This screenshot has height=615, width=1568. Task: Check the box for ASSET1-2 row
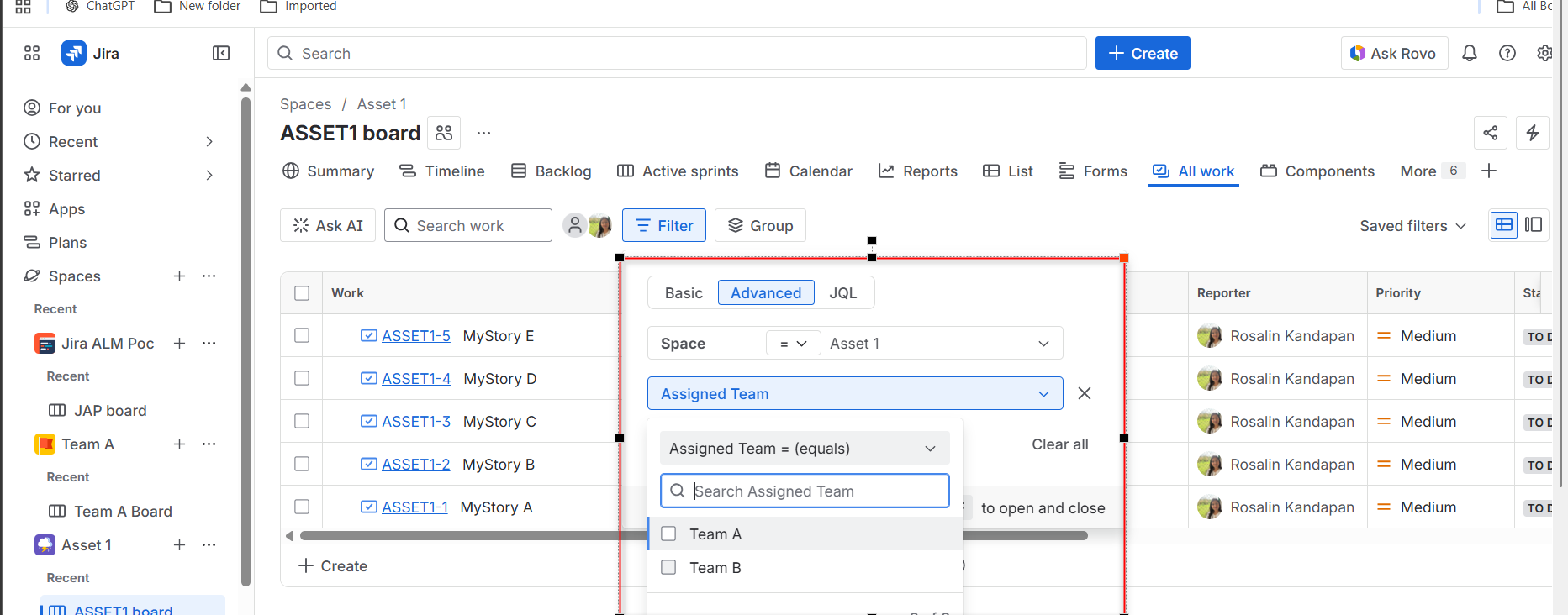tap(302, 464)
